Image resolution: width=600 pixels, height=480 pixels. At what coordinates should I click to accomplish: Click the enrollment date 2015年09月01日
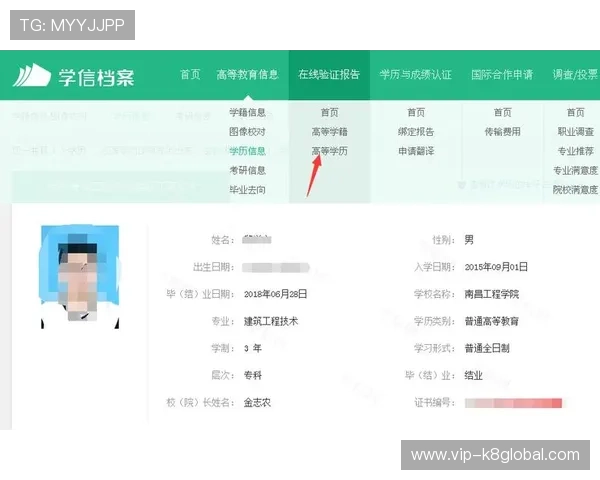coord(496,267)
